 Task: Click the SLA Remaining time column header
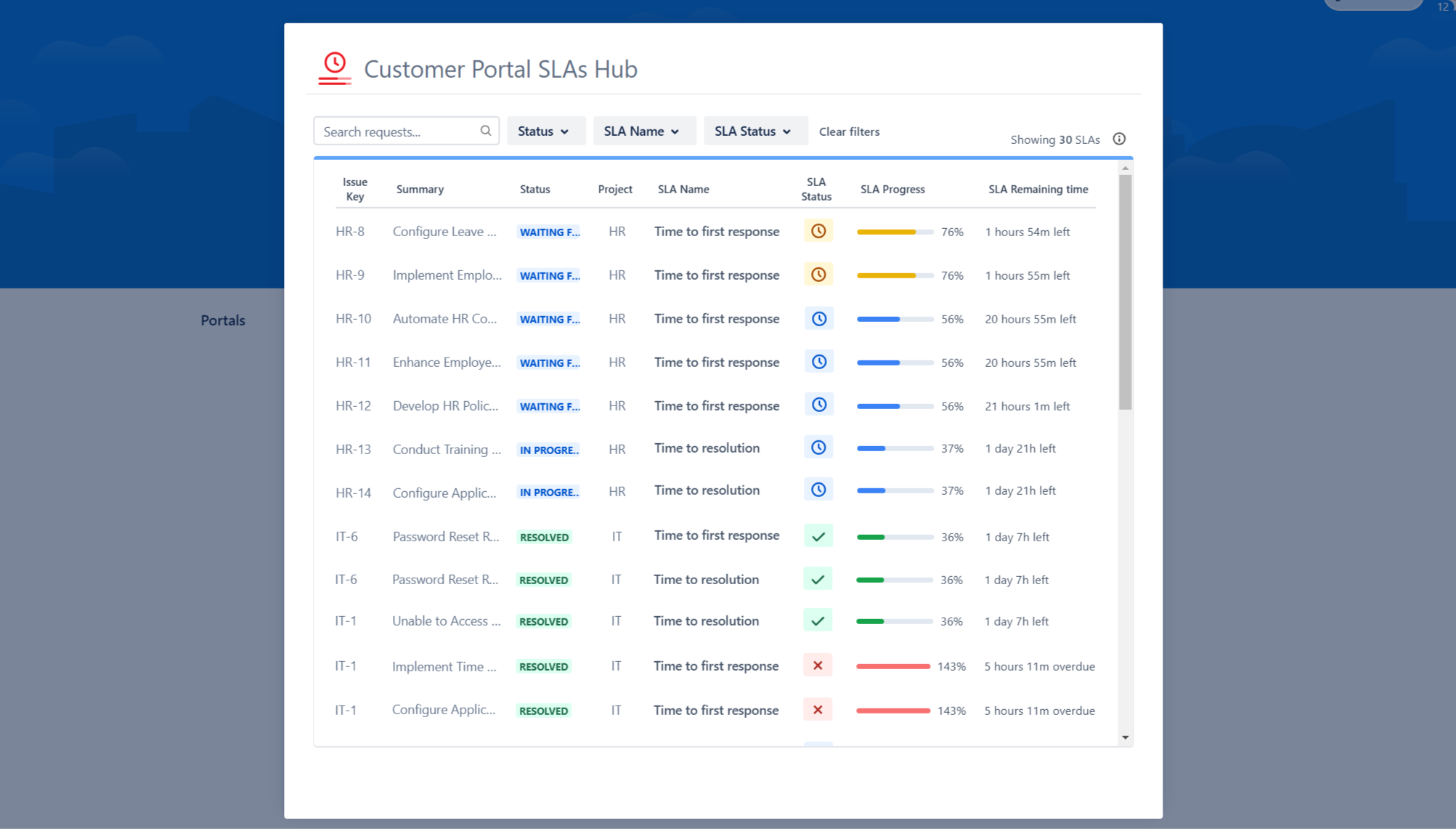point(1038,189)
